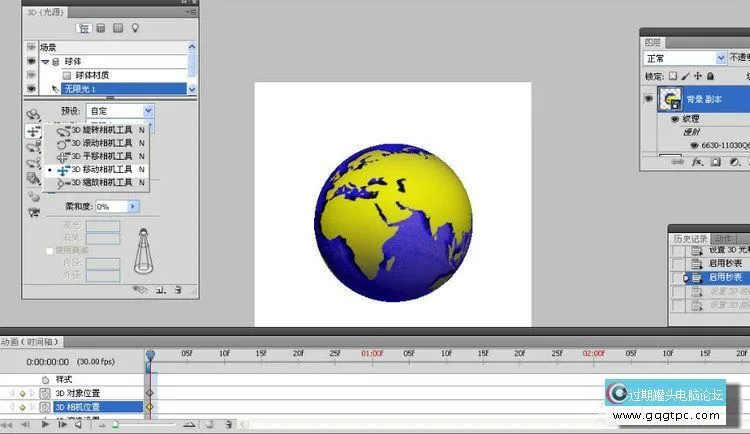This screenshot has height=434, width=750.
Task: Select the 3D light tool icon
Action: pyautogui.click(x=33, y=163)
